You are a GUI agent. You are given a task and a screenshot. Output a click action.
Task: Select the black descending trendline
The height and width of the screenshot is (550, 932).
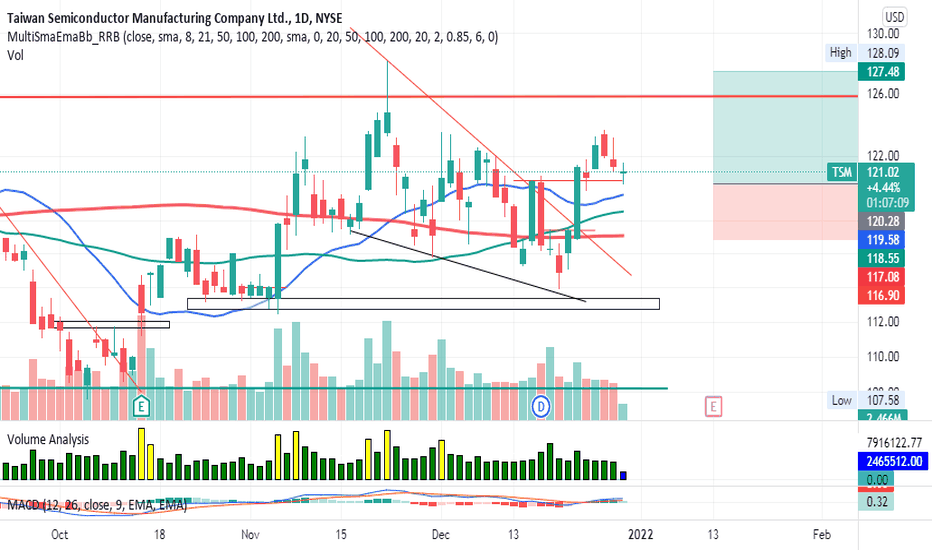click(468, 266)
